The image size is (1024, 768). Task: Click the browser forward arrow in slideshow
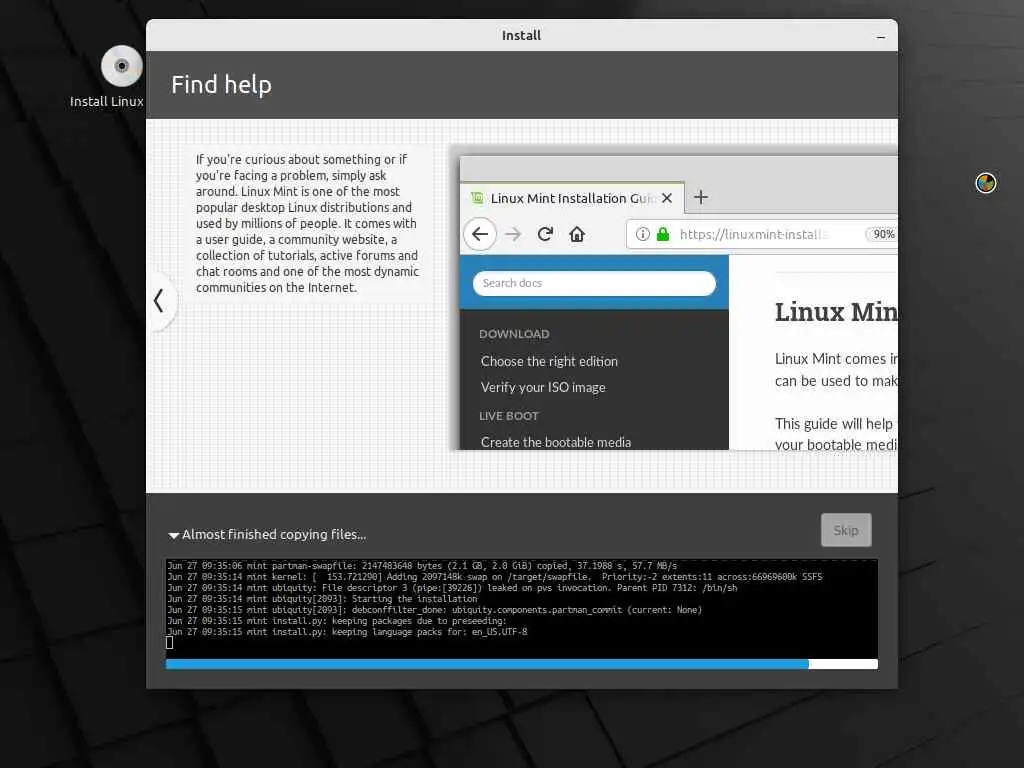(513, 234)
